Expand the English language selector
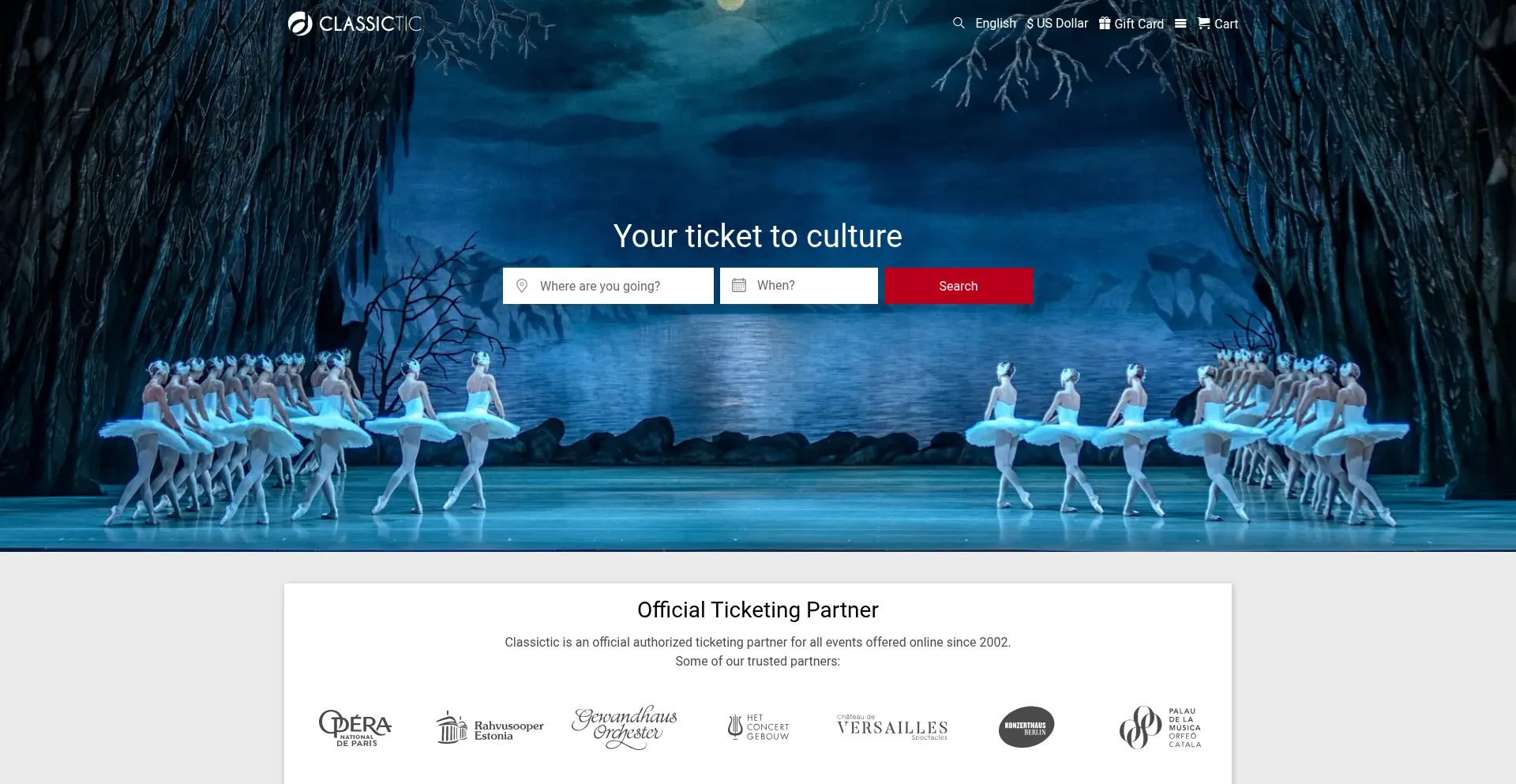1516x784 pixels. click(x=996, y=24)
